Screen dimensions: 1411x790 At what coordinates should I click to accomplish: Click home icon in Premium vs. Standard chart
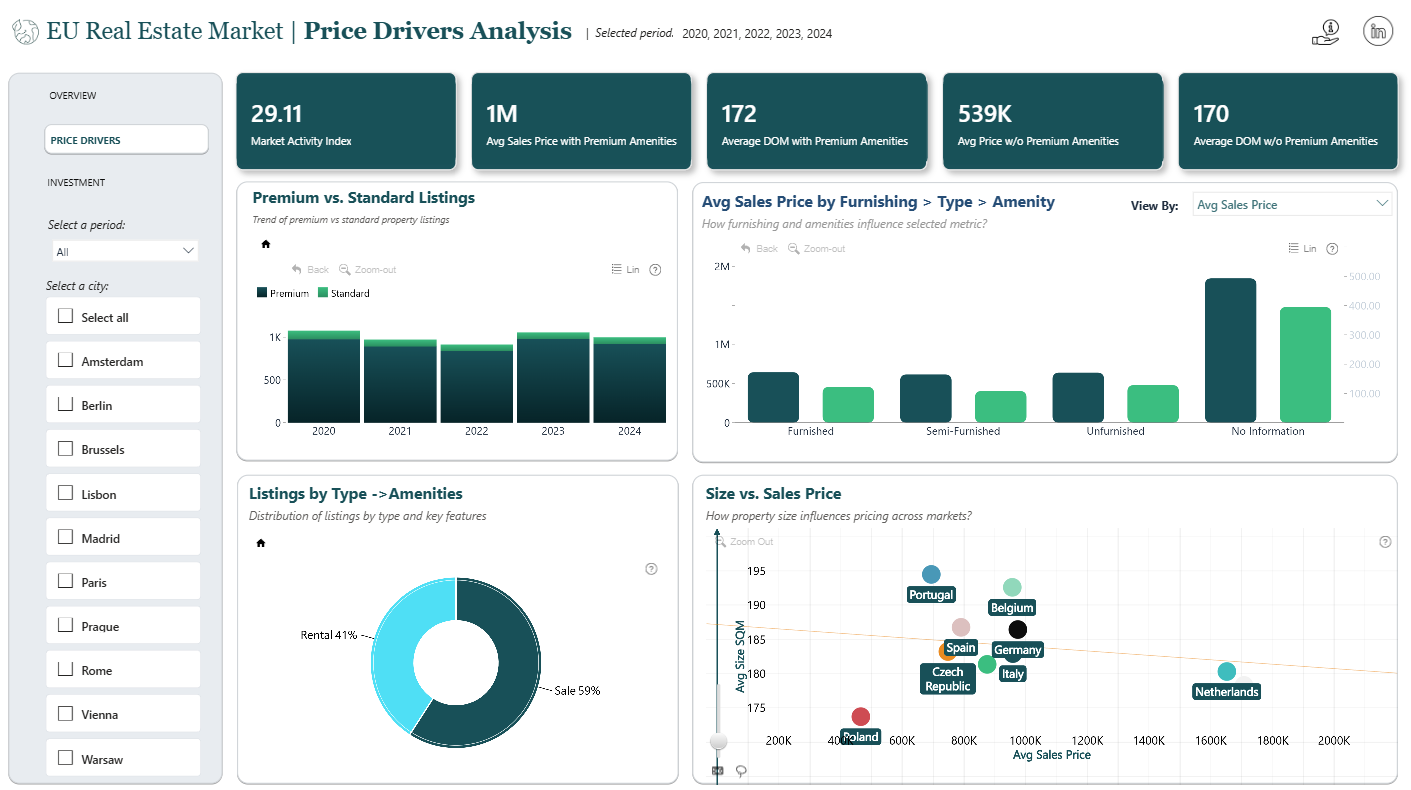coord(265,243)
